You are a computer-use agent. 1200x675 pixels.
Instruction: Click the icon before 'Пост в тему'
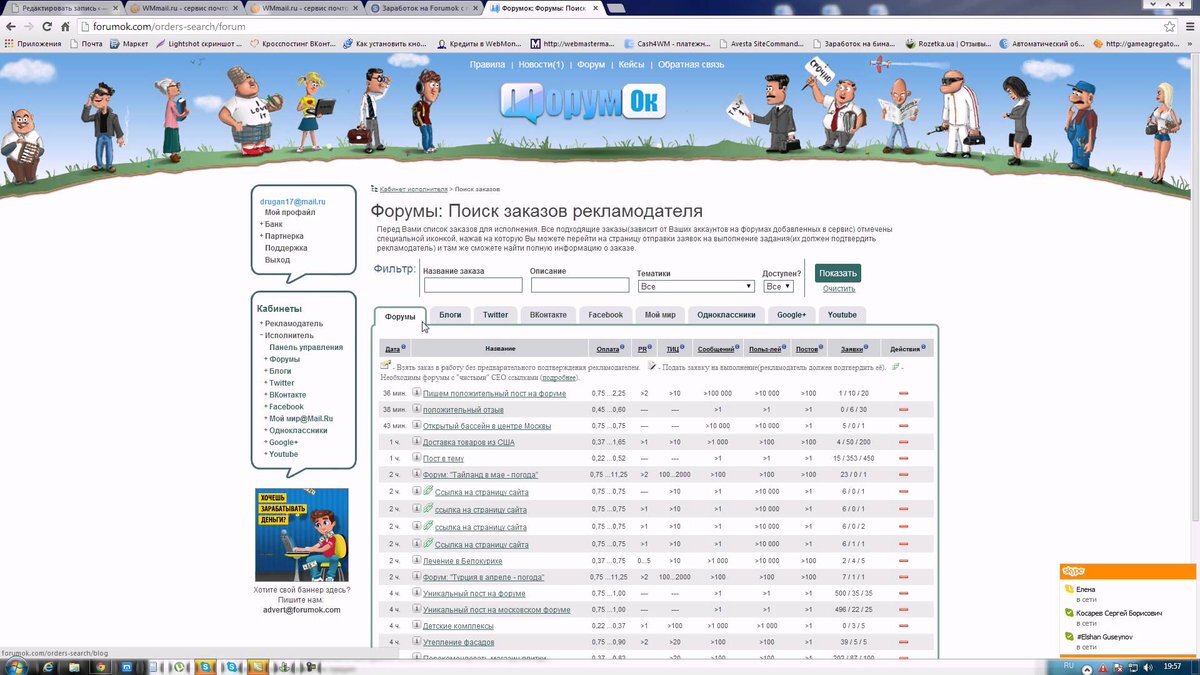[416, 458]
